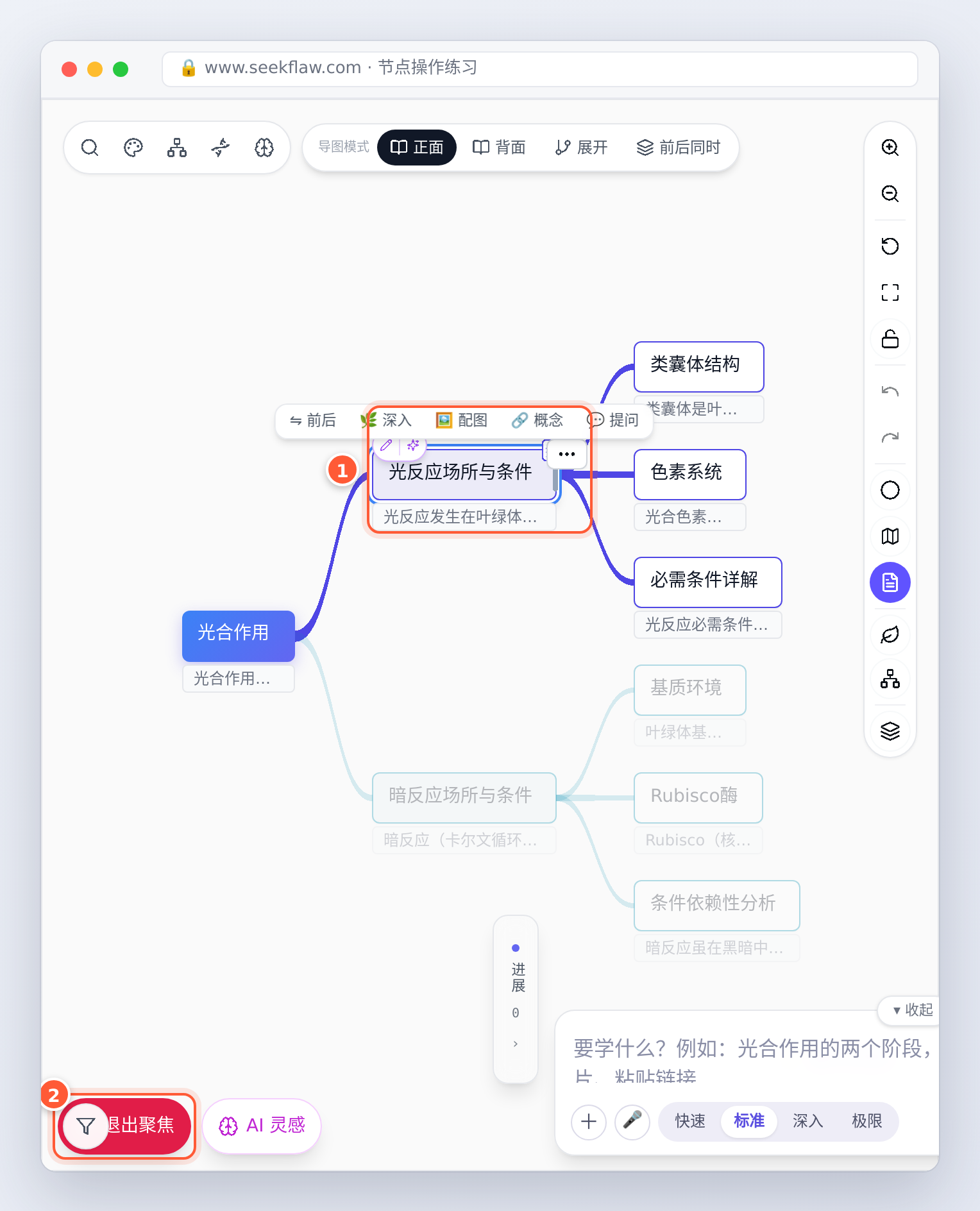The image size is (980, 1211).
Task: Choose 概念 in the node toolbar
Action: click(537, 420)
